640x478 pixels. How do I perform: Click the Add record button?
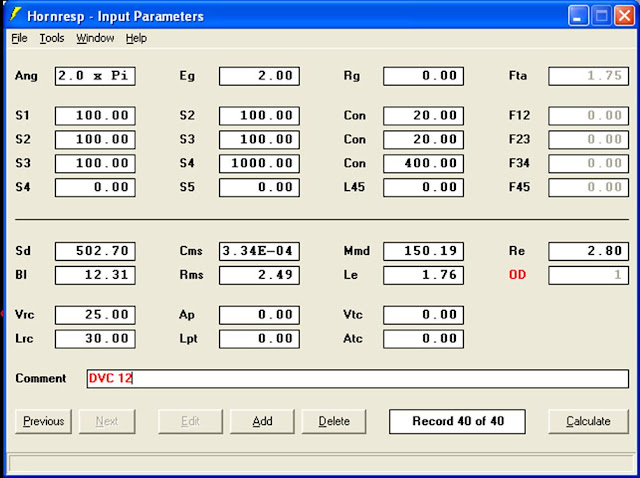tap(262, 421)
